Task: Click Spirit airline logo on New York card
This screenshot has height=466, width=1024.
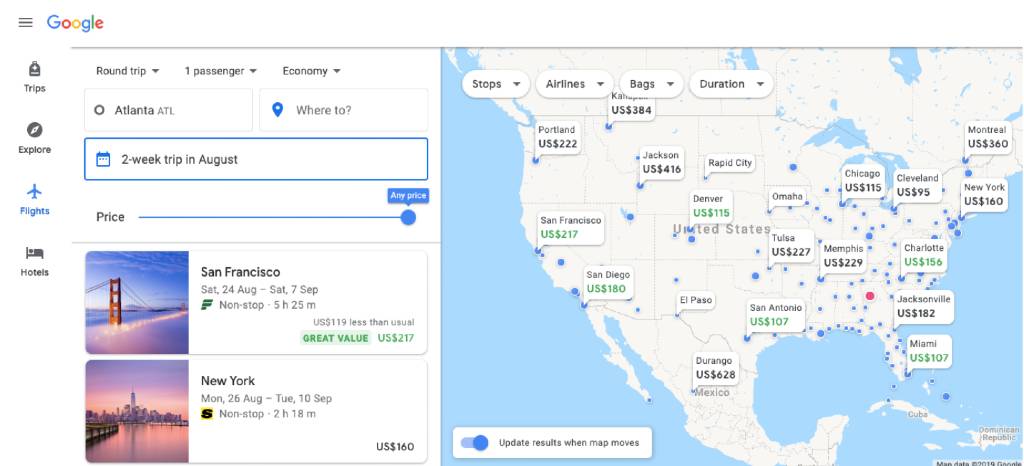Action: tap(207, 414)
